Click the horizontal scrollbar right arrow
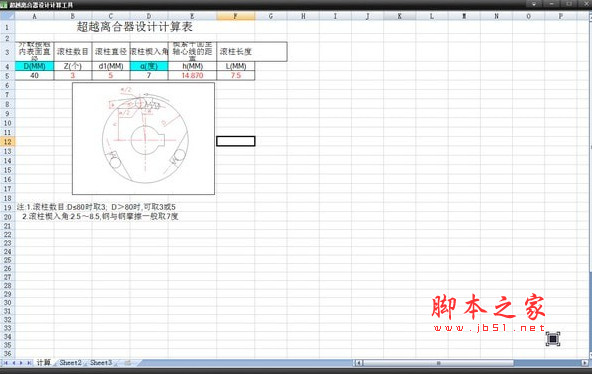The height and width of the screenshot is (374, 592). click(x=585, y=363)
